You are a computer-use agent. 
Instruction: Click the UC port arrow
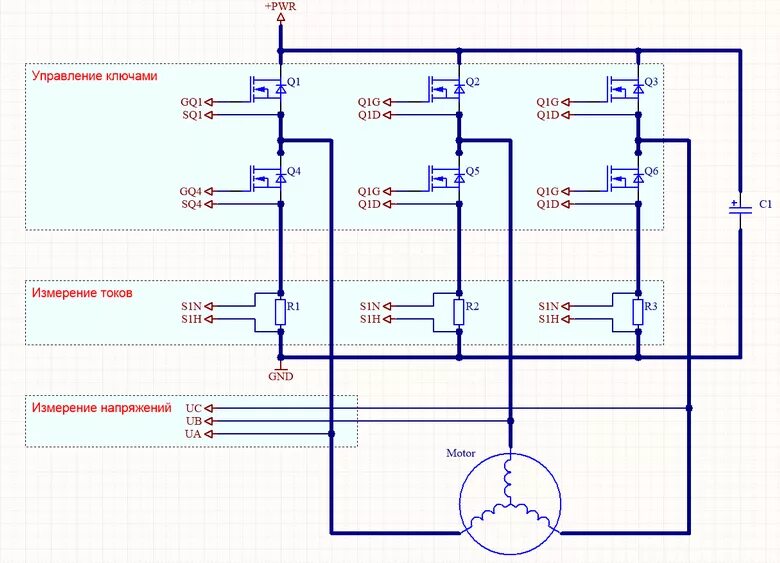tap(209, 408)
